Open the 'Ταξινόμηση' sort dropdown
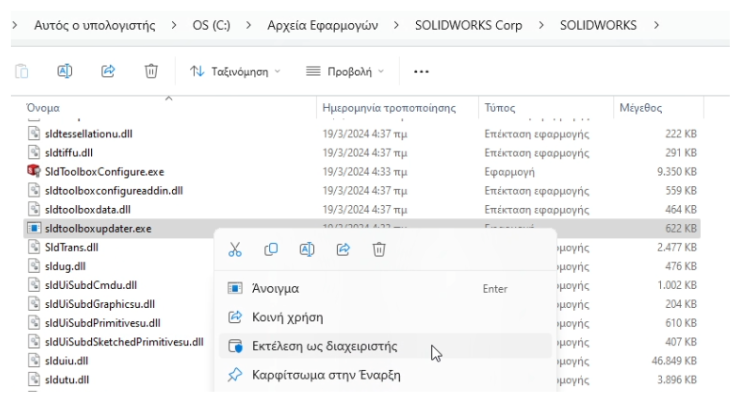The width and height of the screenshot is (731, 417). (236, 71)
